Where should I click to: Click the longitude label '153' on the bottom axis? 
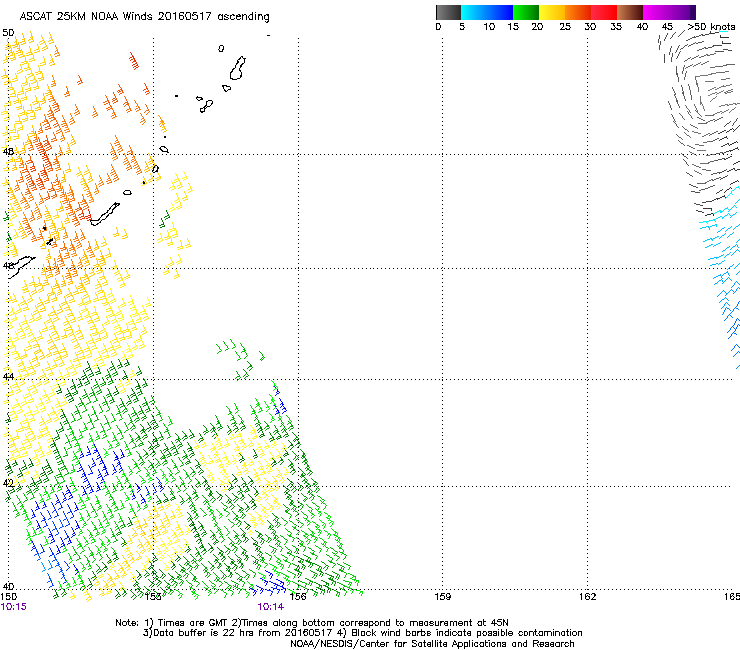click(153, 597)
